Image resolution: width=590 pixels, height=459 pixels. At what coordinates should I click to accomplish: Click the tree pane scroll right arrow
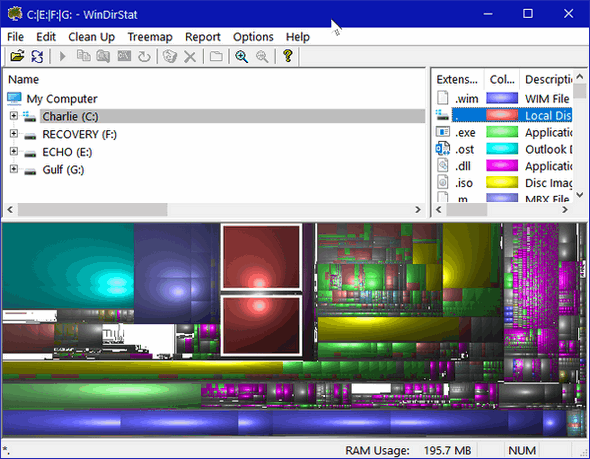(x=418, y=210)
